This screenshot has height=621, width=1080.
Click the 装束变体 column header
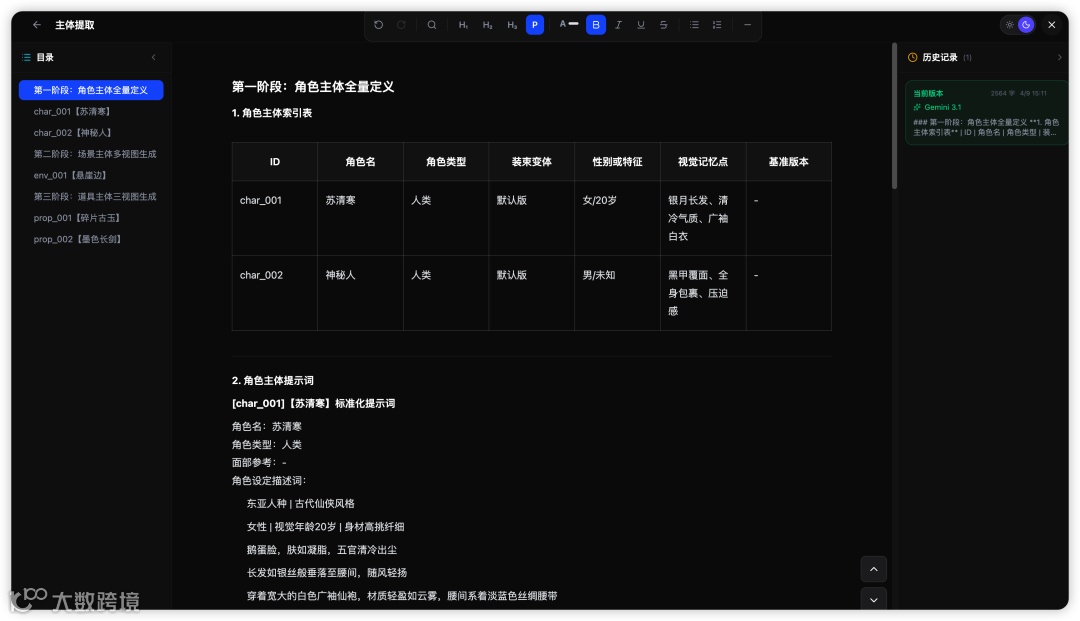coord(532,162)
